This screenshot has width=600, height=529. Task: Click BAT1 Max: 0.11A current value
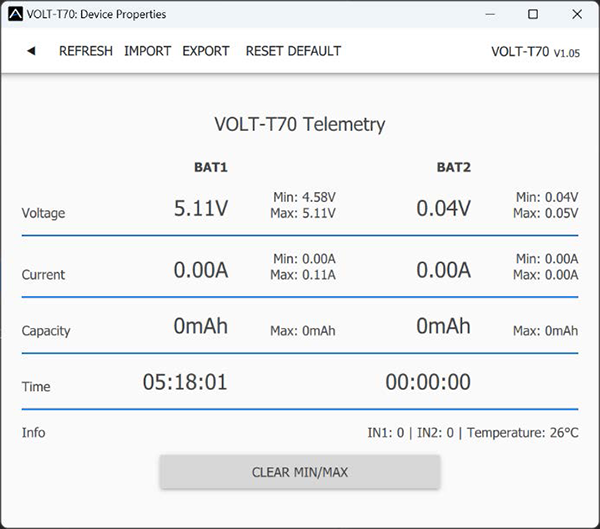[x=303, y=275]
